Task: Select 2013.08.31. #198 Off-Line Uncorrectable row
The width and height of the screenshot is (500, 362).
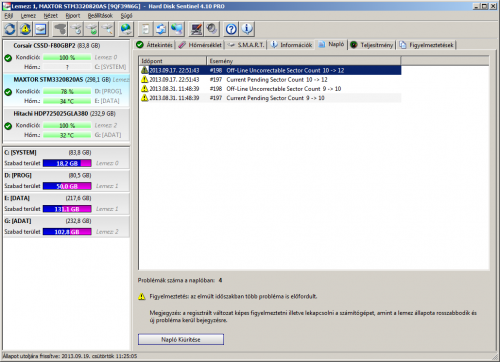Action: coord(270,89)
